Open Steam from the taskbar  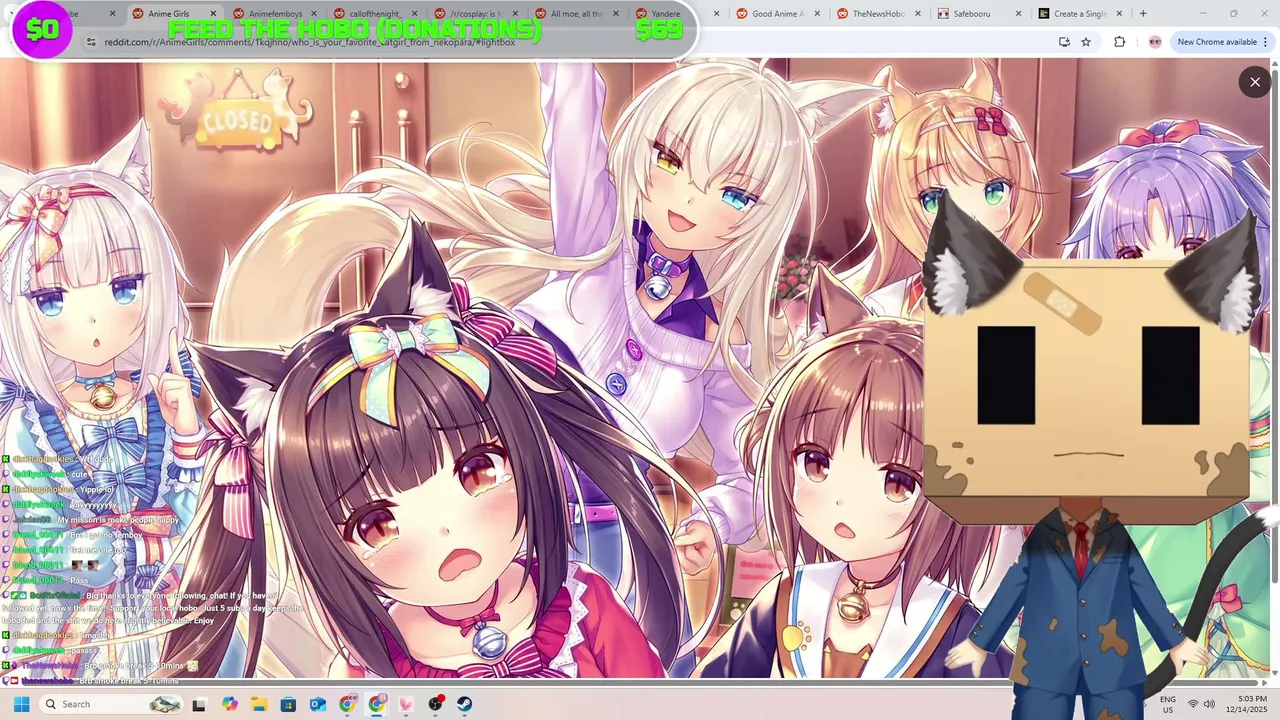pyautogui.click(x=465, y=704)
